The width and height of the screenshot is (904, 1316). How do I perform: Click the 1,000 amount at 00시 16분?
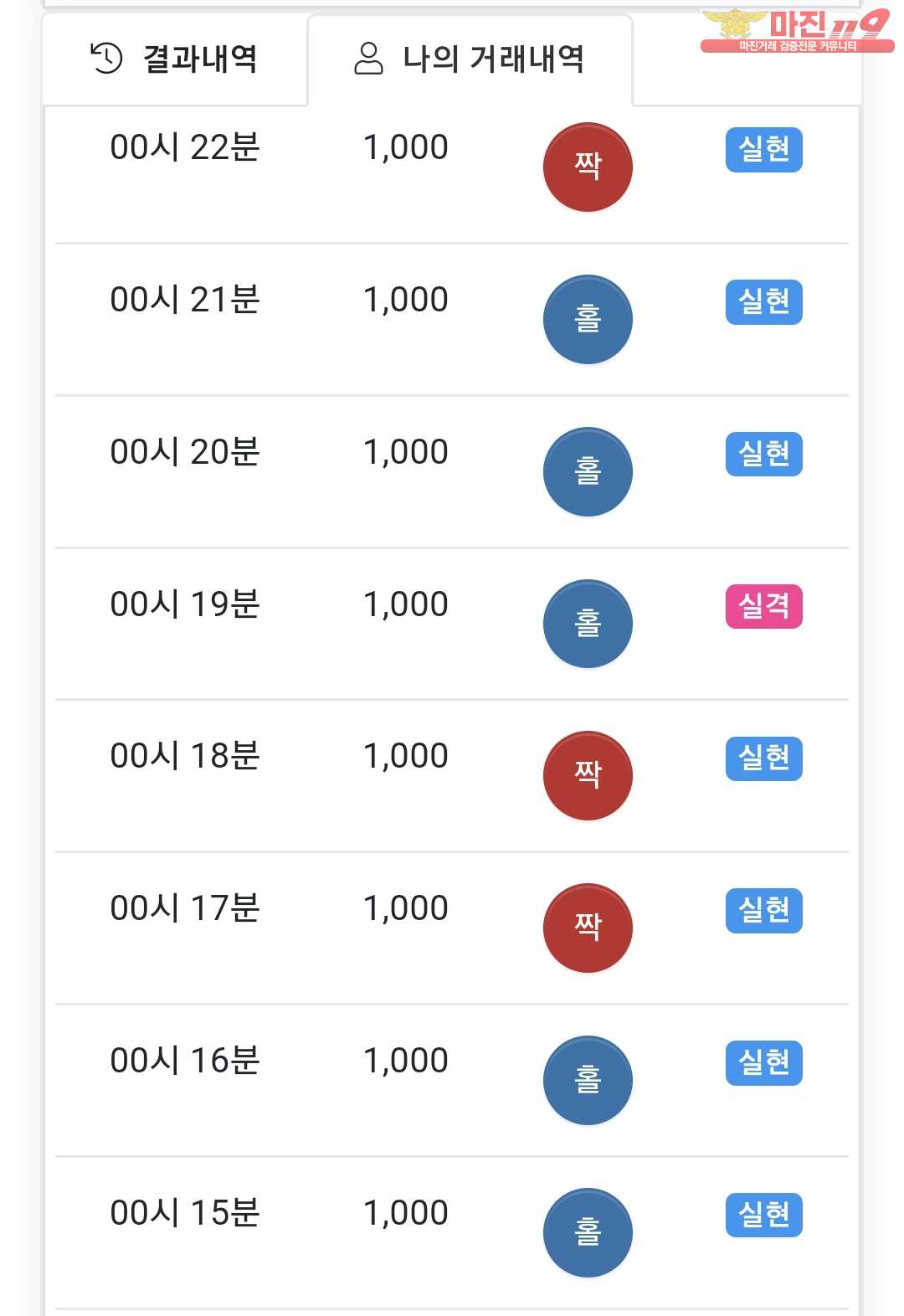point(406,1061)
